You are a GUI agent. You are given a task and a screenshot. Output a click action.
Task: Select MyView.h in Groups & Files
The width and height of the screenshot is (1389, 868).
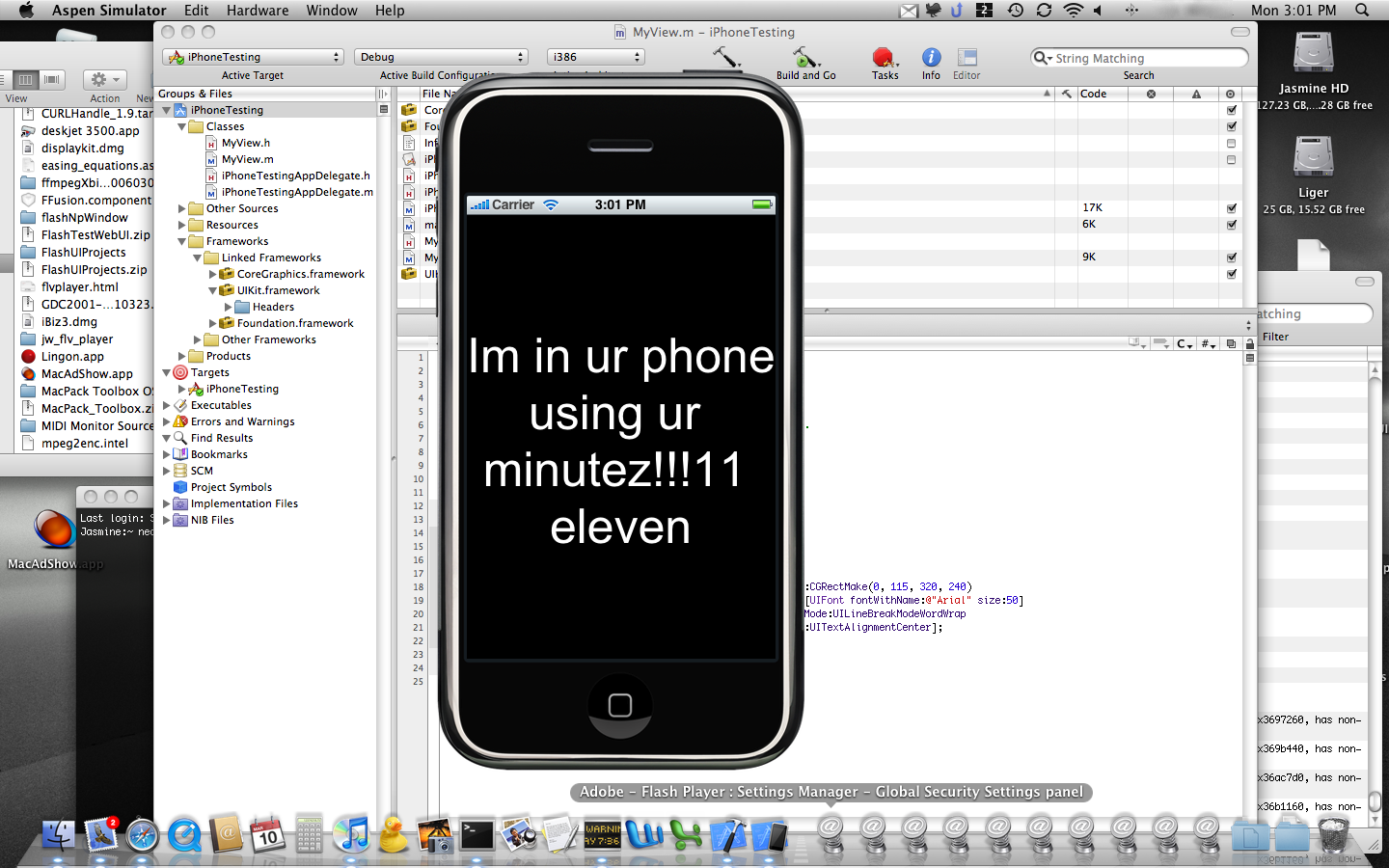246,143
